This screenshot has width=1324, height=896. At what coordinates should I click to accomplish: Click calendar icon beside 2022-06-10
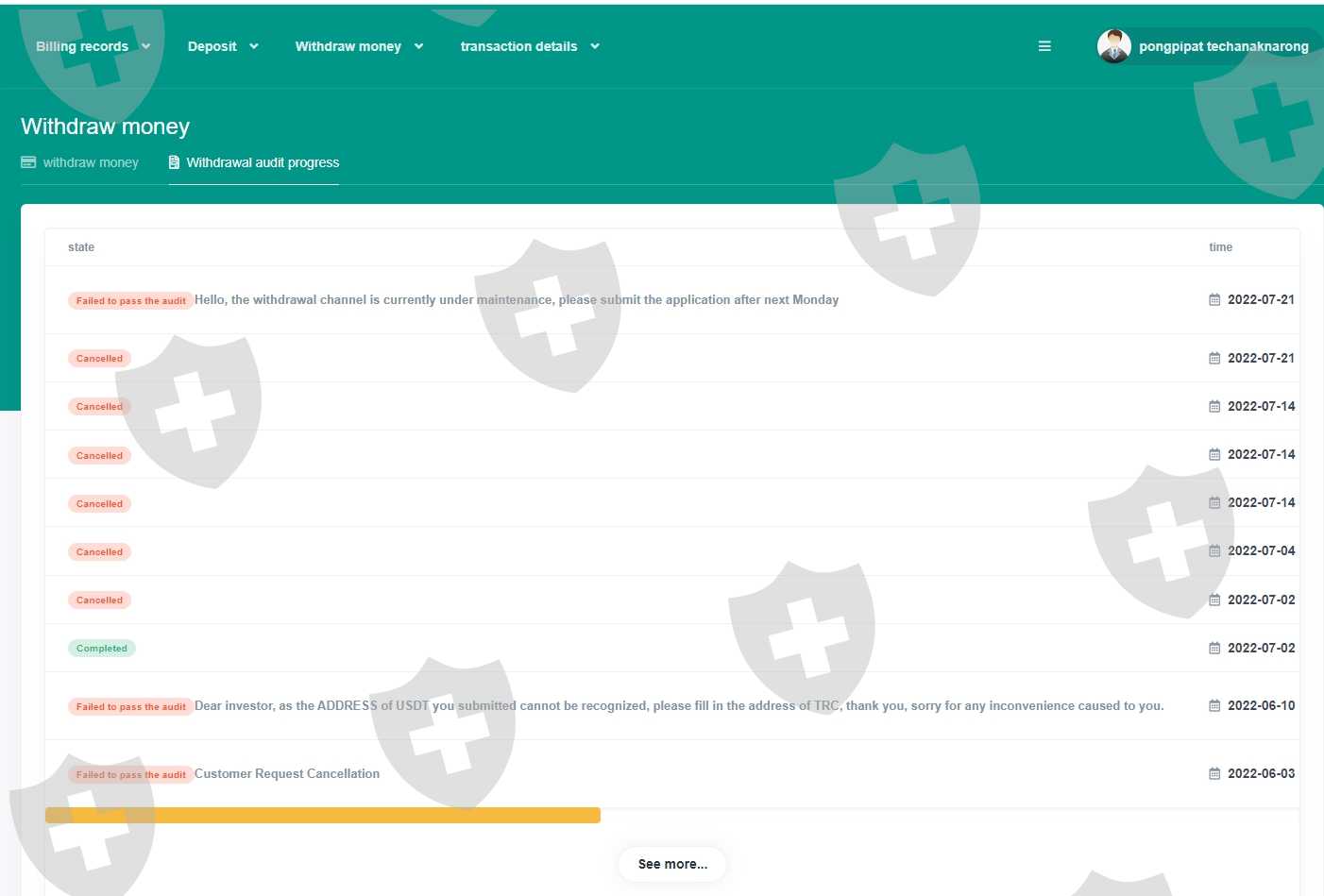tap(1214, 705)
